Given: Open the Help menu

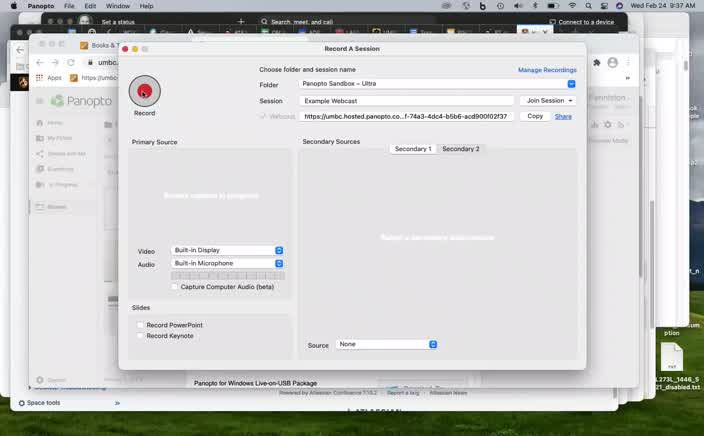Looking at the screenshot, I should tap(146, 6).
